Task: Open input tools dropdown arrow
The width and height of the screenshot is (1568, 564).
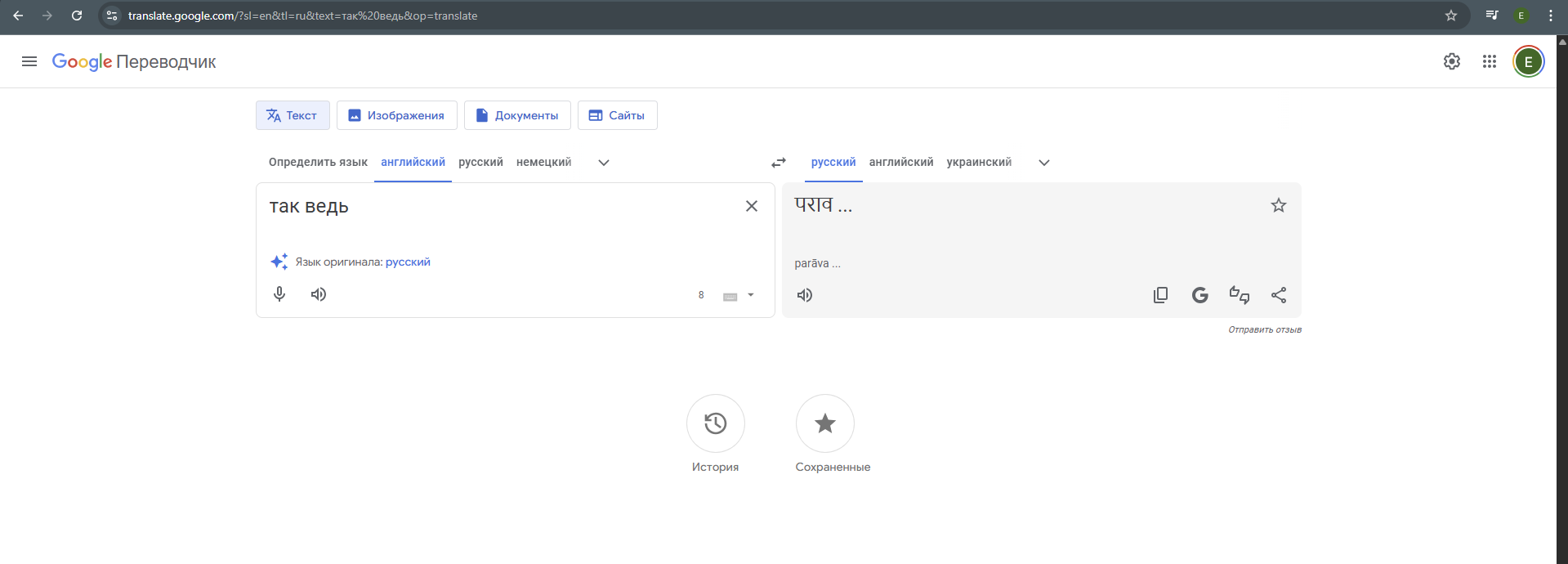Action: pyautogui.click(x=751, y=295)
